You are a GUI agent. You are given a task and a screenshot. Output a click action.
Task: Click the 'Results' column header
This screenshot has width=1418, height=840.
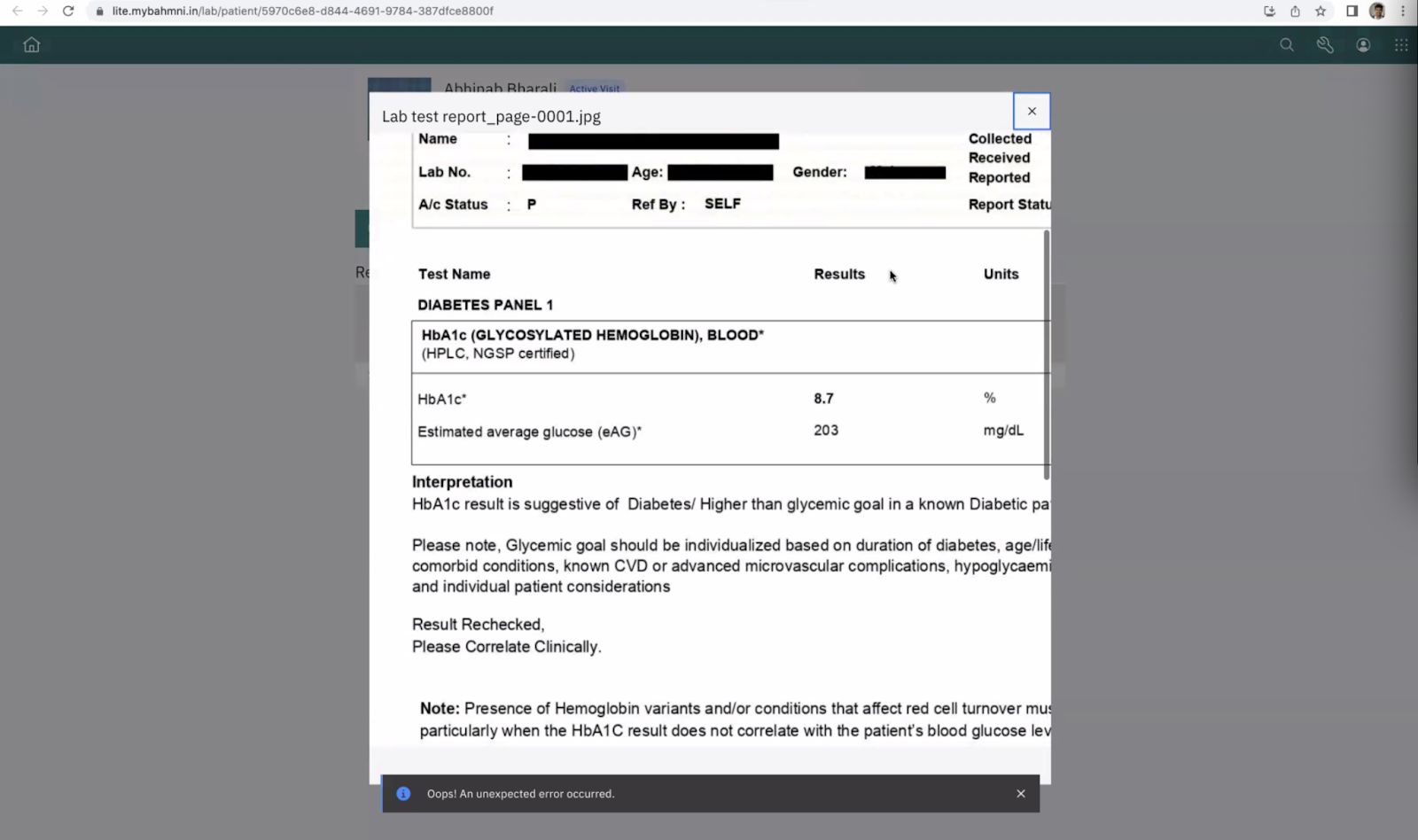click(839, 275)
